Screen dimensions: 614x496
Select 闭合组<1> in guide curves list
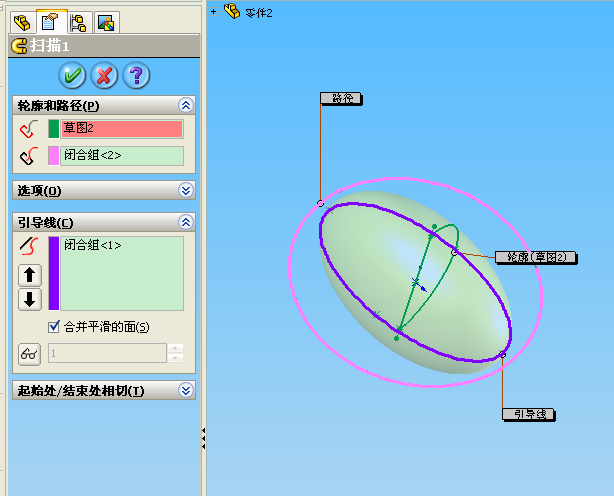point(93,245)
